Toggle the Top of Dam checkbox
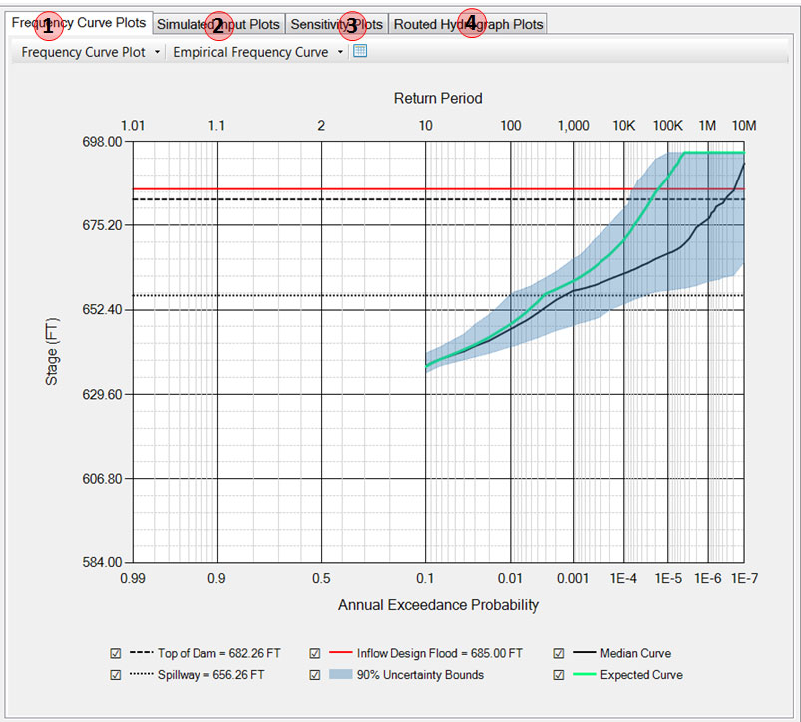Viewport: 801px width, 722px height. (116, 653)
